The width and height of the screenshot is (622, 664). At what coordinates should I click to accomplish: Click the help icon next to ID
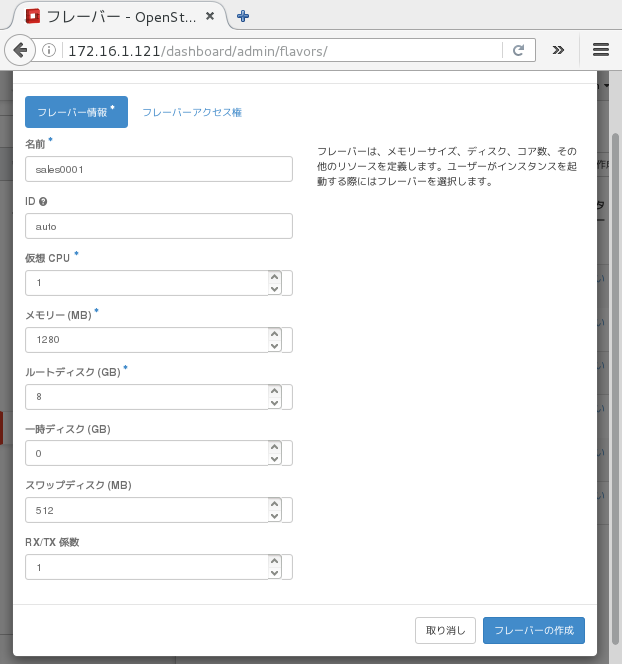click(x=43, y=201)
